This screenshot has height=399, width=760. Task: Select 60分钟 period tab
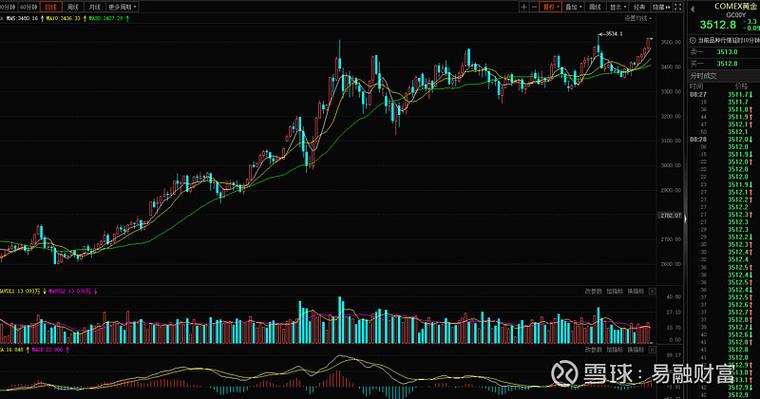(29, 7)
